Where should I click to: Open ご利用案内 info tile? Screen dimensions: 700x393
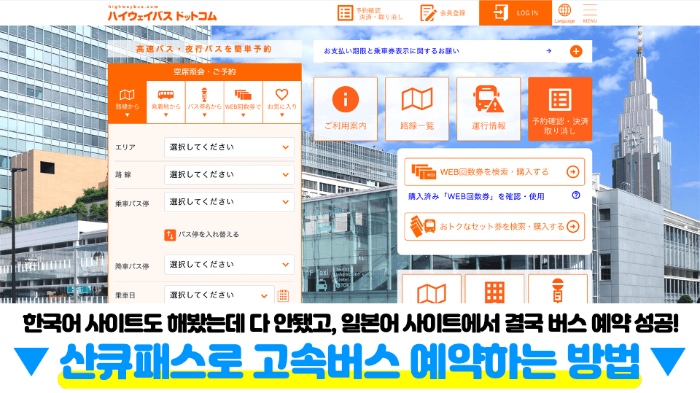pos(346,109)
